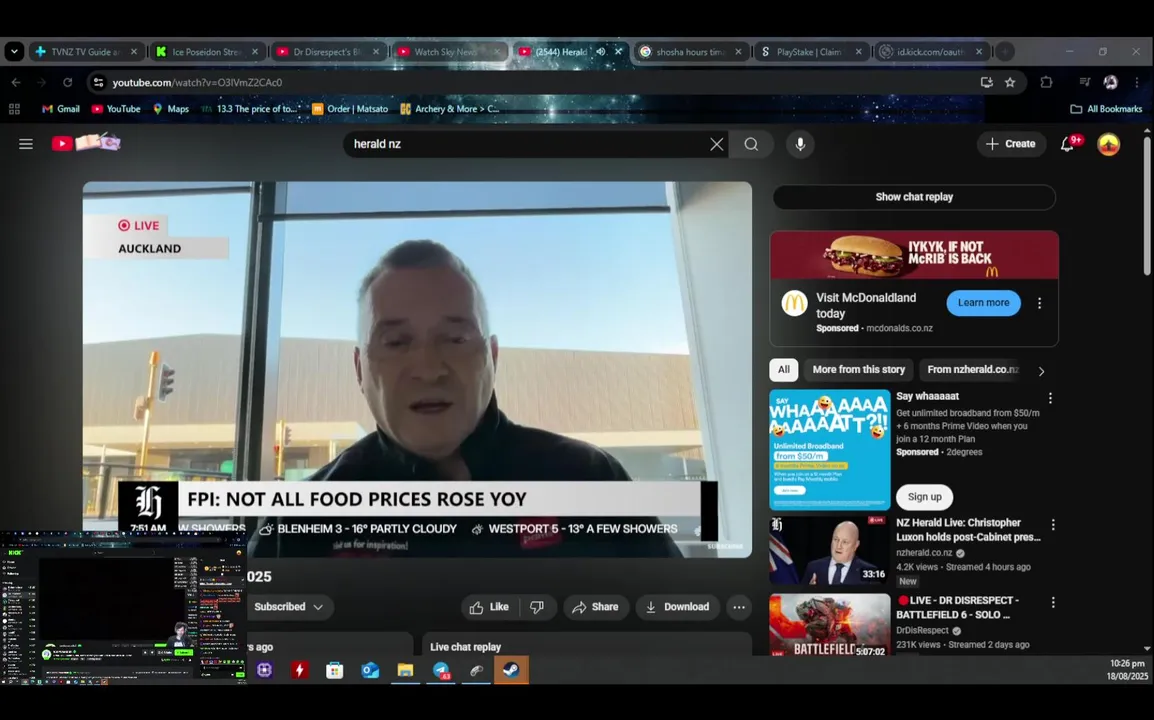Open Telegram from the taskbar

click(441, 670)
